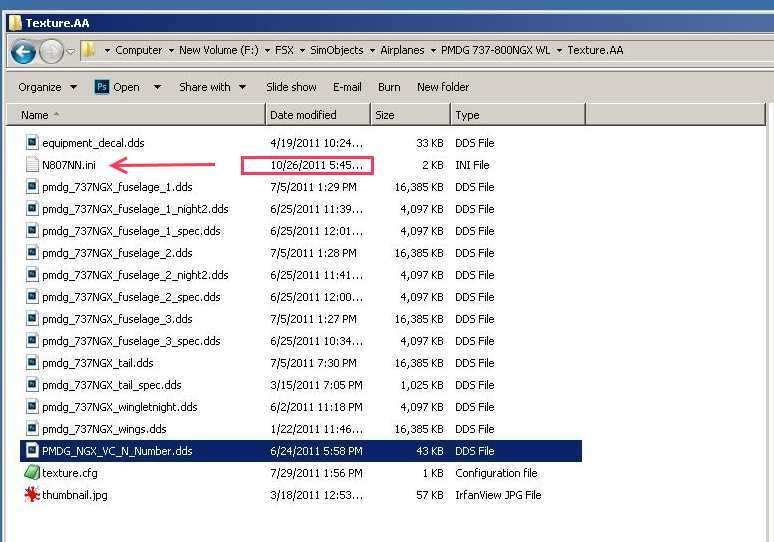The height and width of the screenshot is (542, 774).
Task: Click the green texture.cfg file icon
Action: (x=32, y=472)
